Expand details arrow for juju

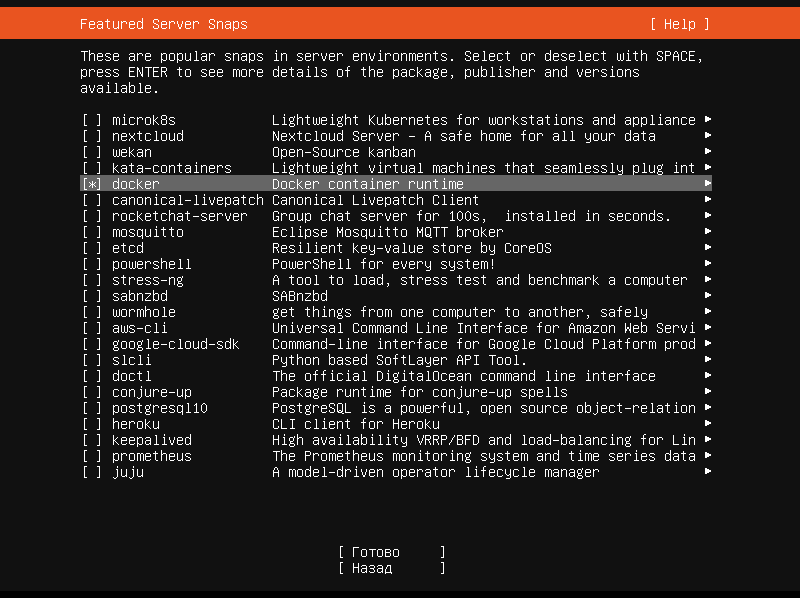click(x=708, y=471)
